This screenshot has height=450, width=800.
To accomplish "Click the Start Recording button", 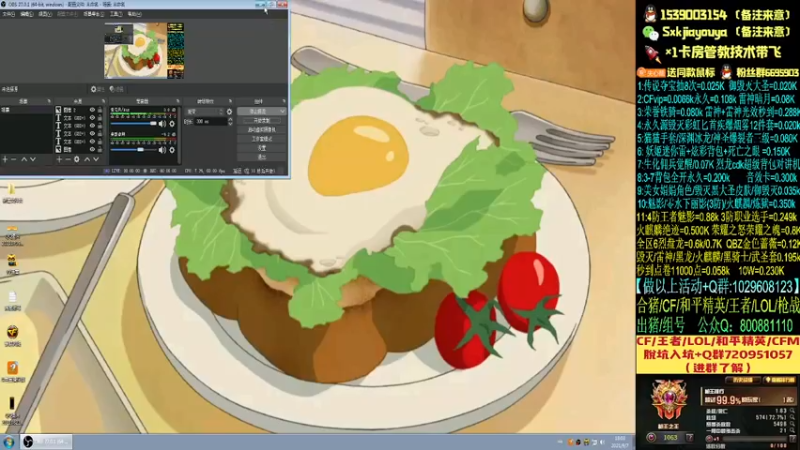I will [262, 120].
